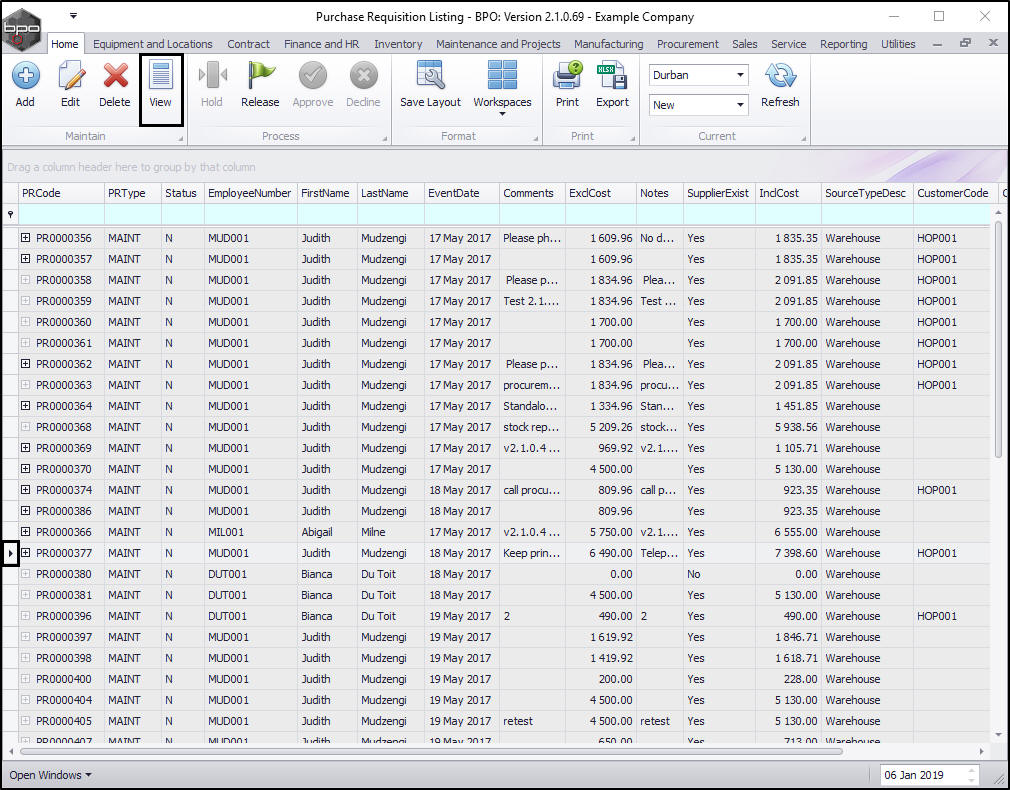Click the vertical scrollbar thumb
Image resolution: width=1010 pixels, height=790 pixels.
coord(998,338)
